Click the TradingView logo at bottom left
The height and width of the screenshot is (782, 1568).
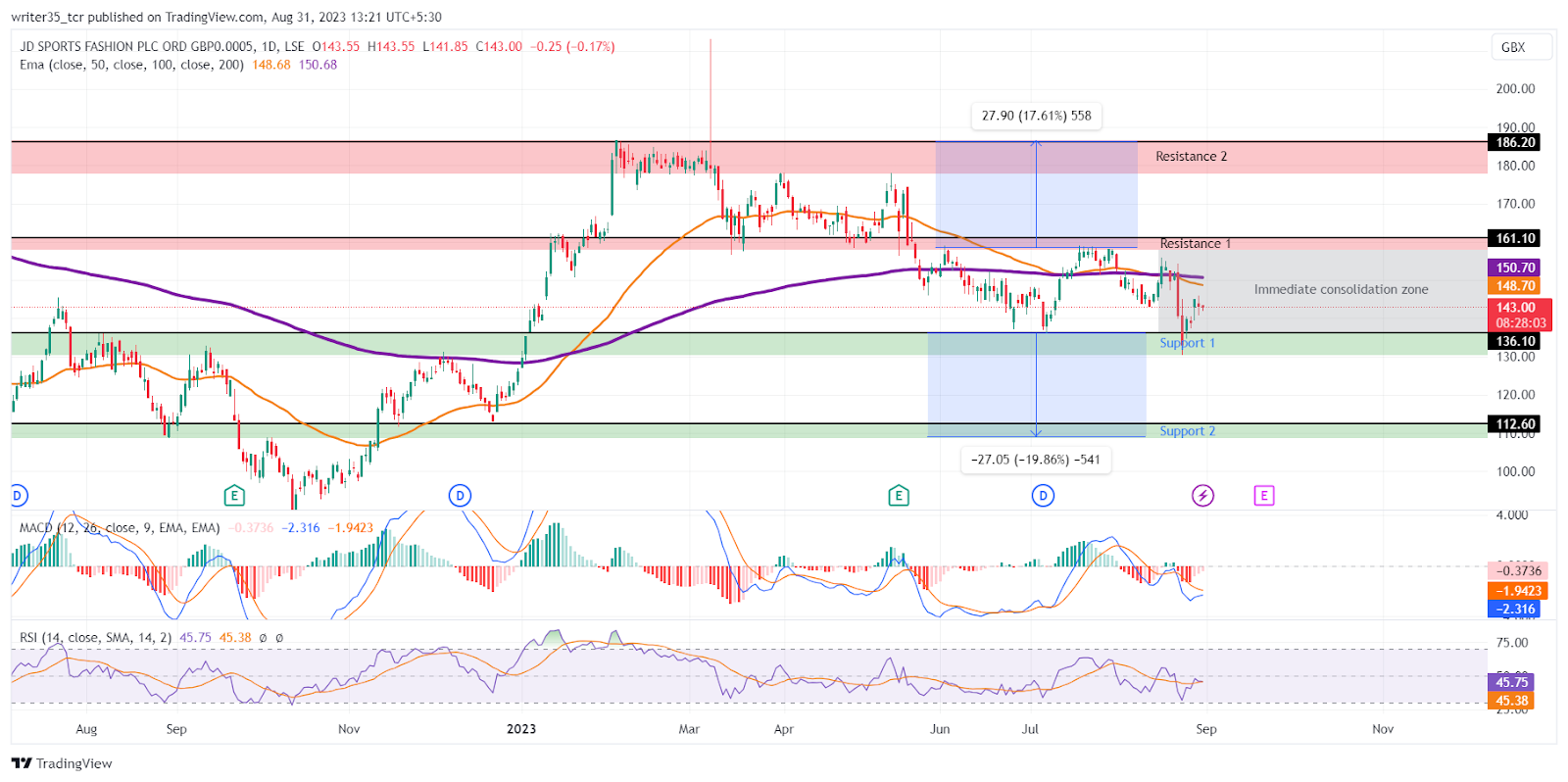pyautogui.click(x=62, y=763)
